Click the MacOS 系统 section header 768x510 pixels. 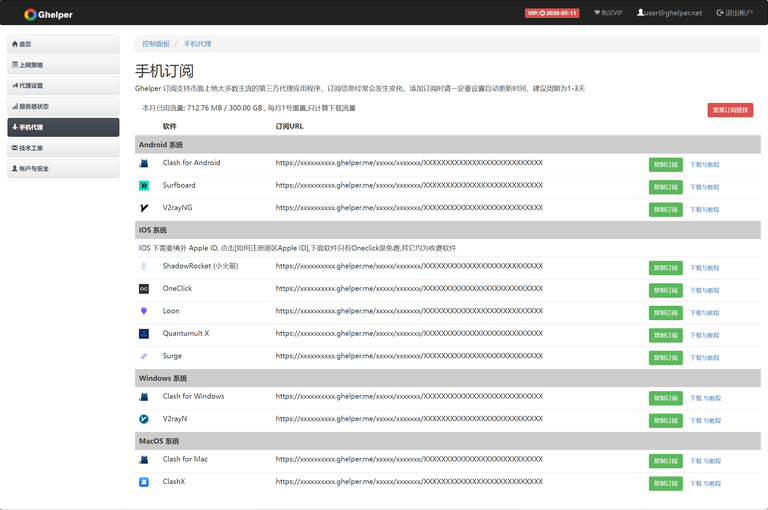click(x=448, y=441)
